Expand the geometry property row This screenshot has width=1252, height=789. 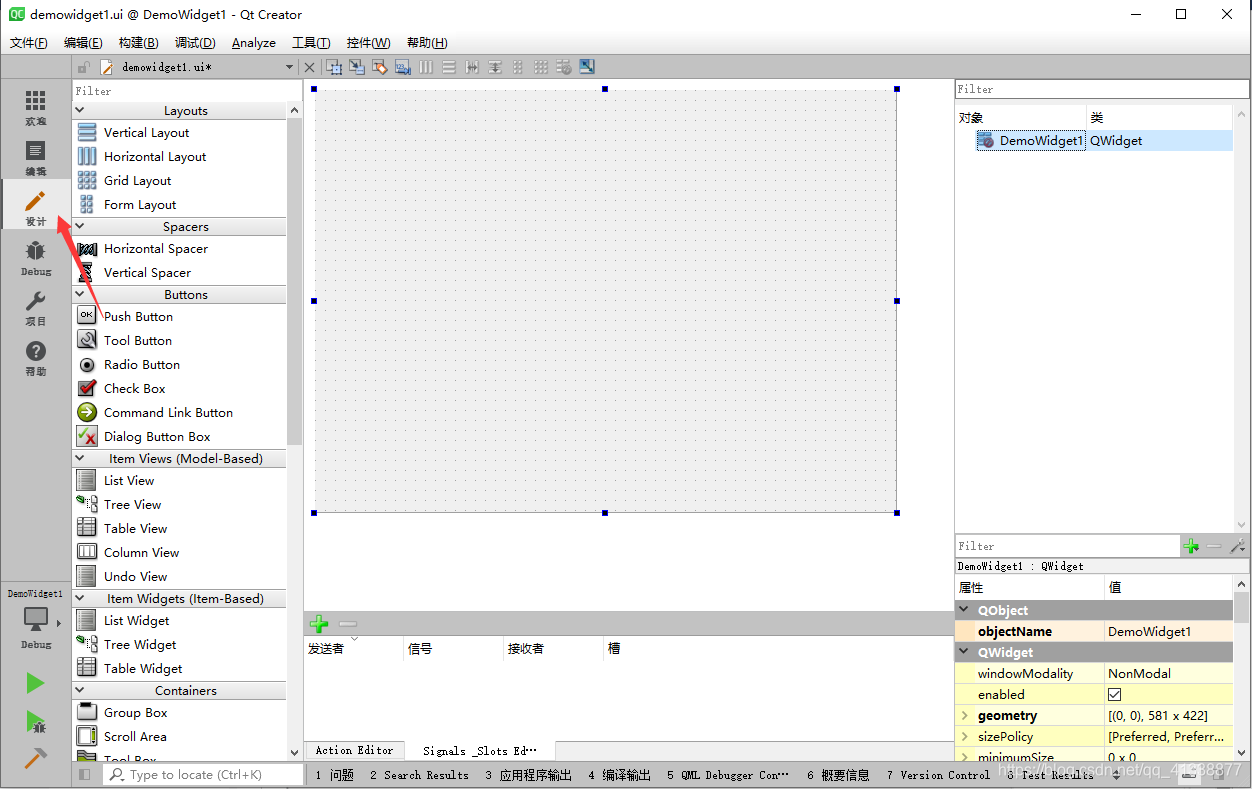[x=965, y=715]
